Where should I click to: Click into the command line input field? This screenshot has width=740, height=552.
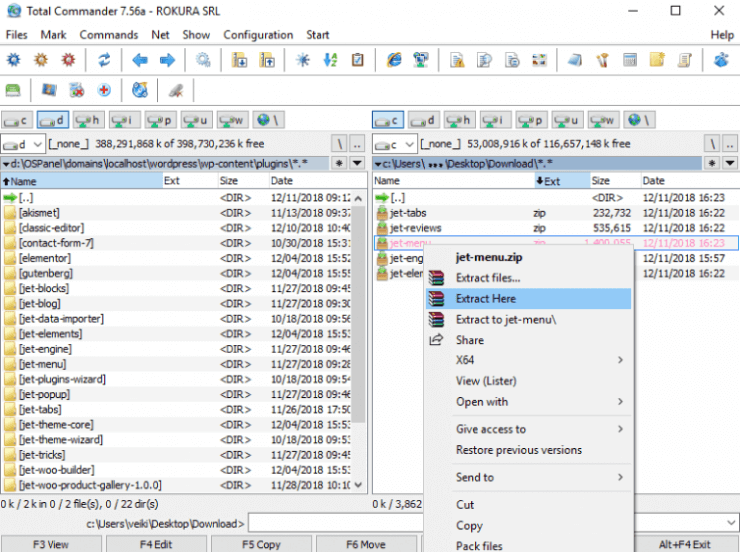(x=335, y=523)
